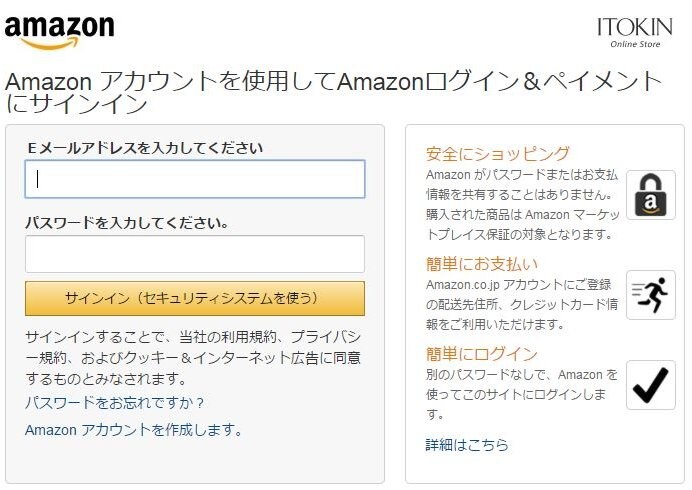The height and width of the screenshot is (490, 692).
Task: Focus the Eメールアドレス input field
Action: tap(195, 179)
